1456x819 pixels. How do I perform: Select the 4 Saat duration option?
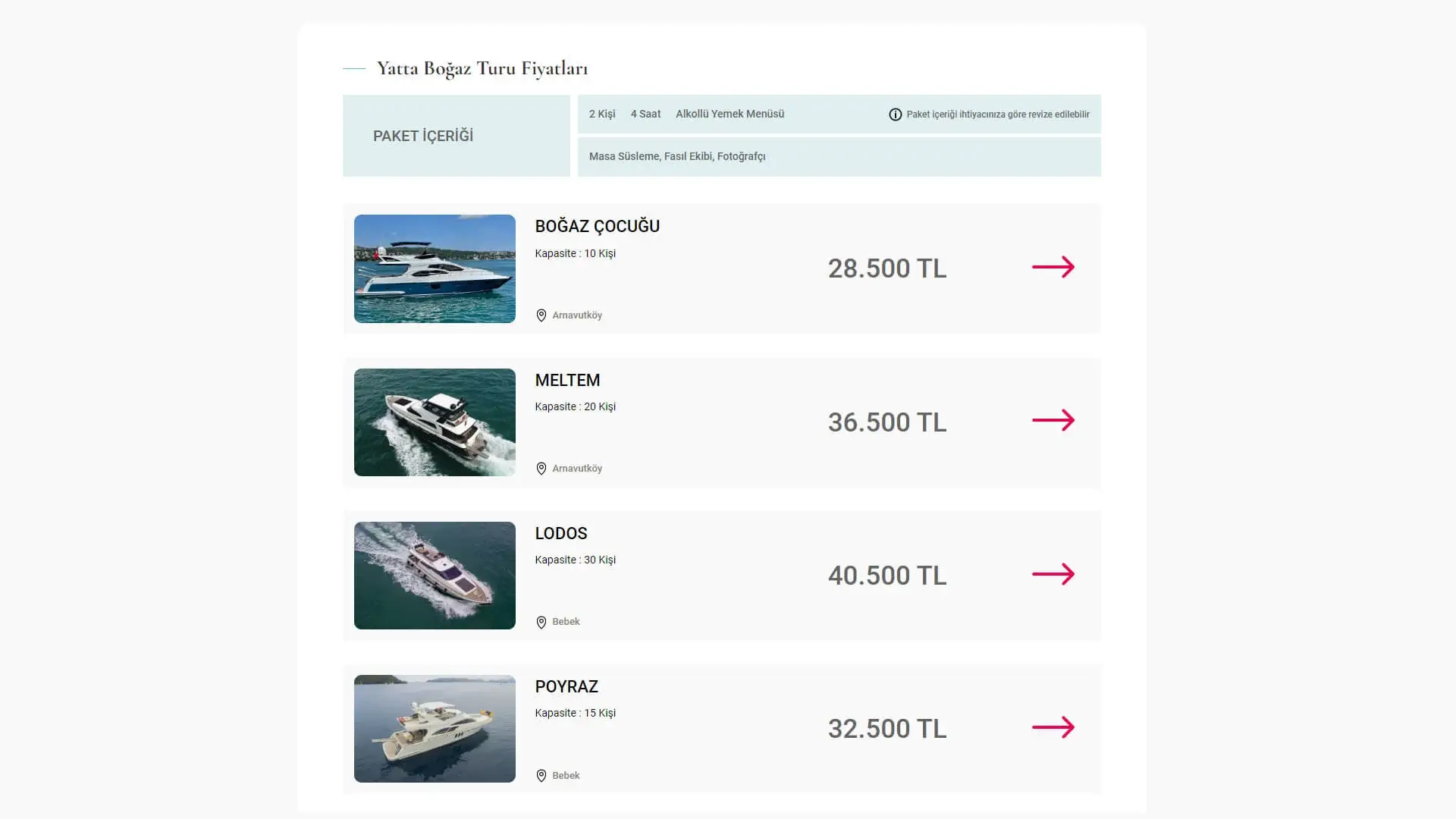pos(645,114)
